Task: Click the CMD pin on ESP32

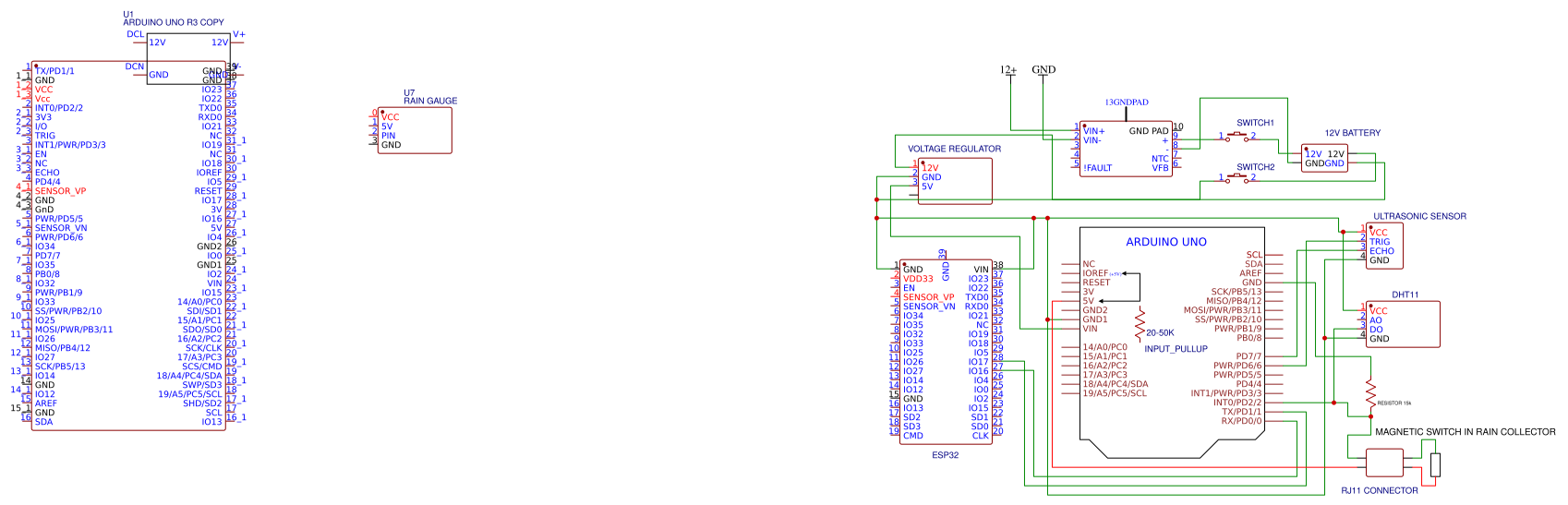Action: 912,436
